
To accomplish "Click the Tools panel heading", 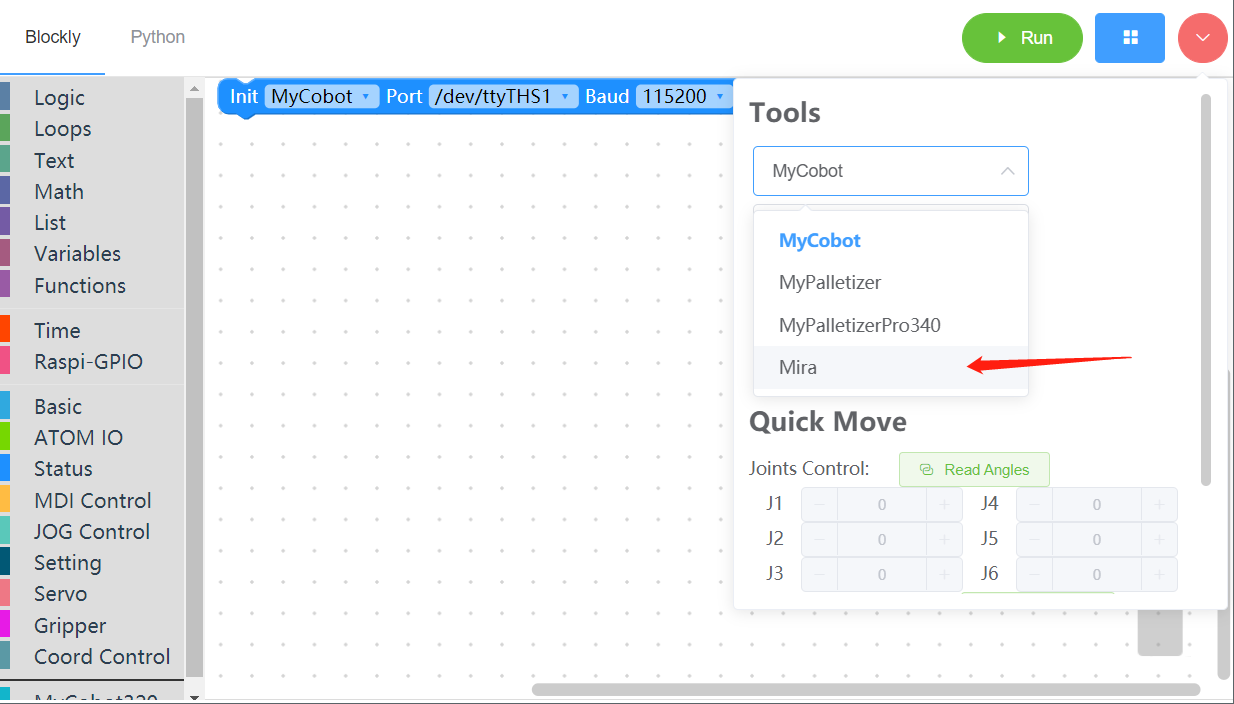I will [785, 113].
